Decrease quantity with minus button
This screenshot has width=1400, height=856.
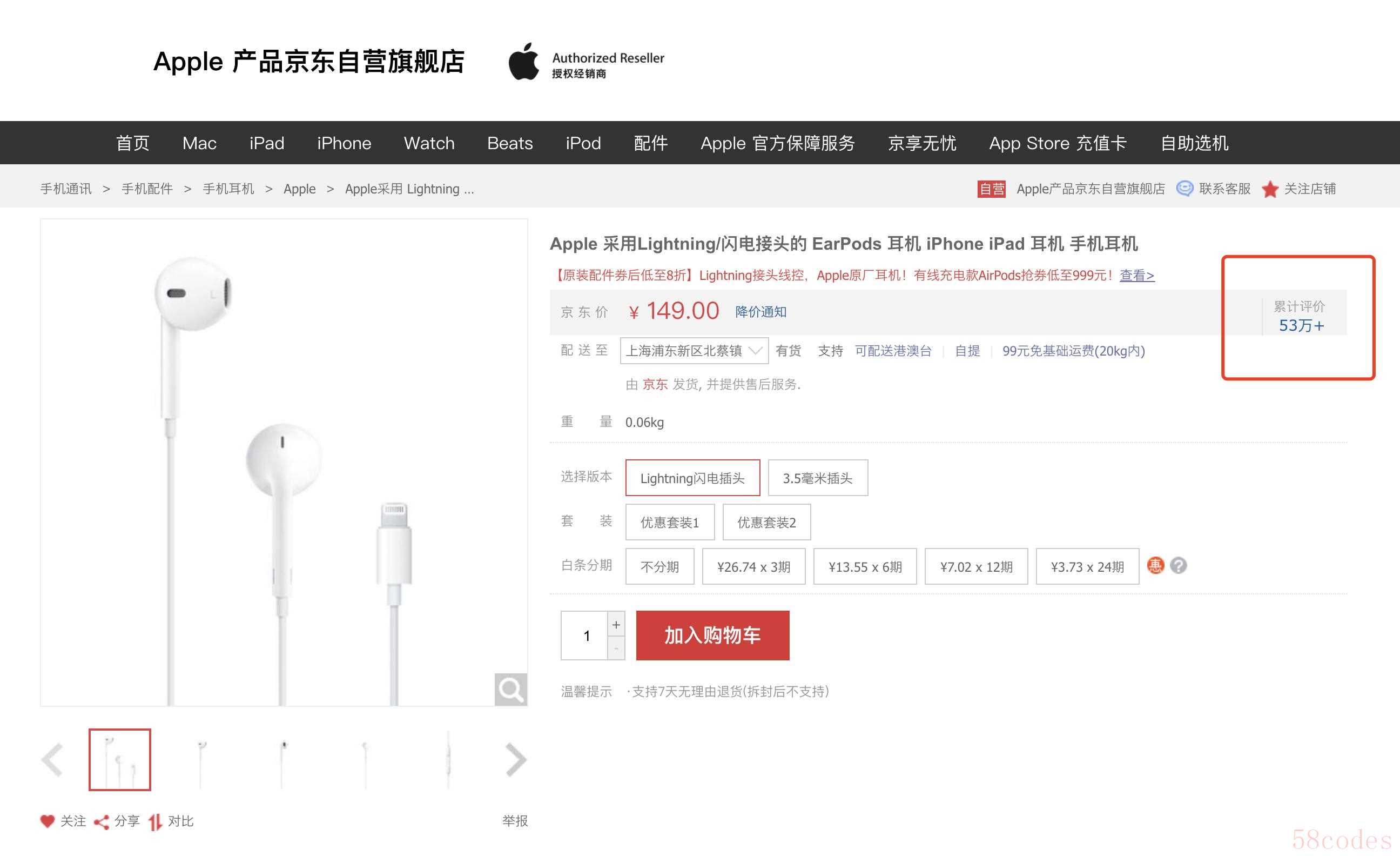coord(616,648)
